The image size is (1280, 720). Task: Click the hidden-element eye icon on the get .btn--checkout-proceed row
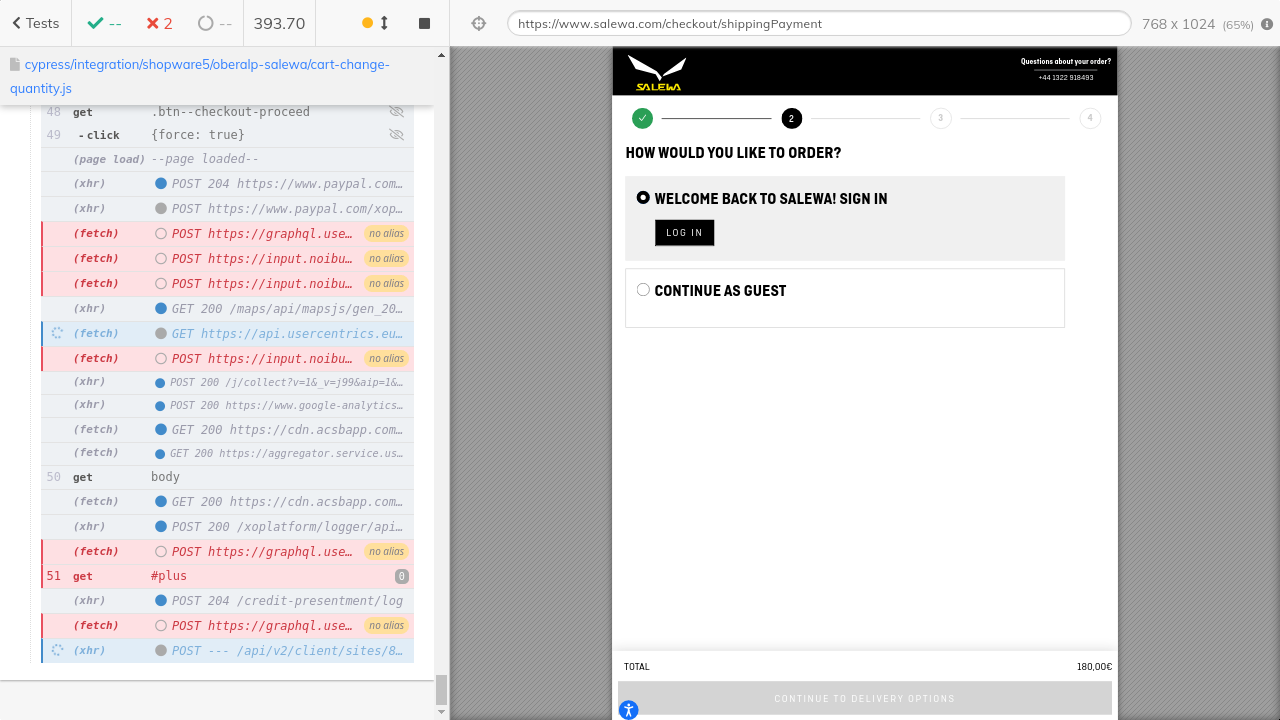pyautogui.click(x=396, y=112)
